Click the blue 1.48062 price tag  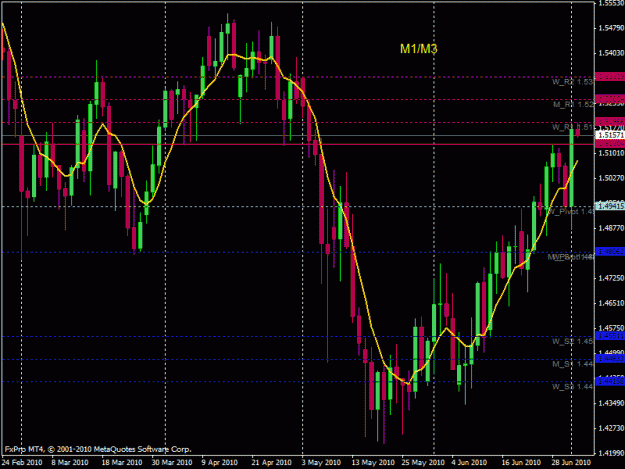[x=610, y=252]
